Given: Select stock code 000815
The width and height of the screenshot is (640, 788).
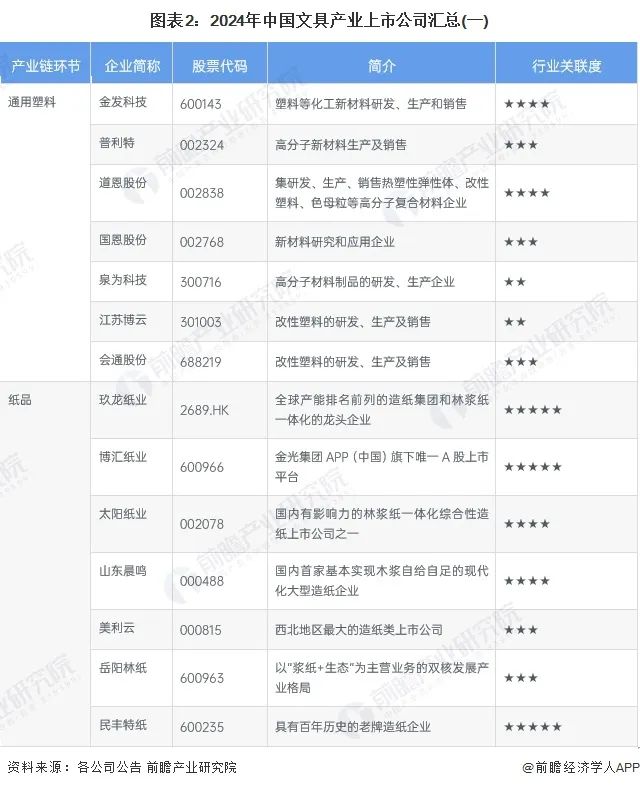Looking at the screenshot, I should coord(201,630).
